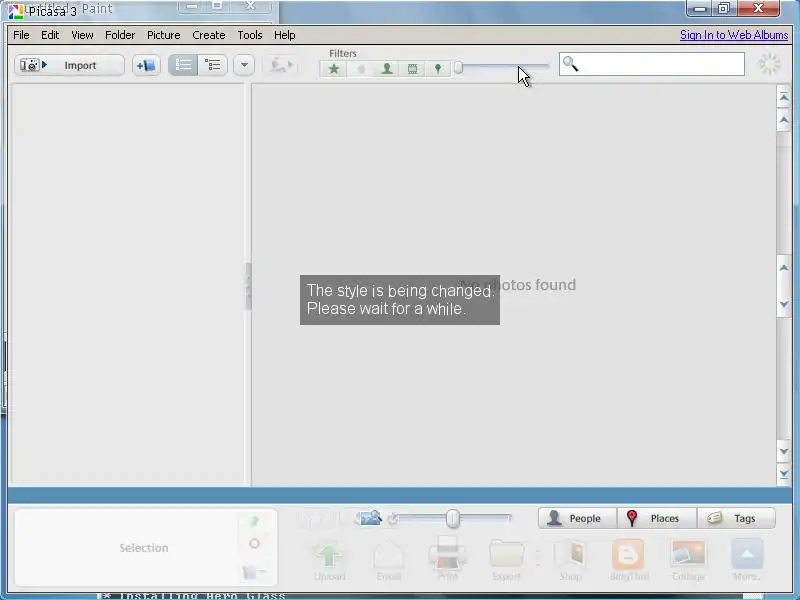Click the Picasa 3 logo icon in title bar
Image resolution: width=800 pixels, height=600 pixels.
[16, 11]
